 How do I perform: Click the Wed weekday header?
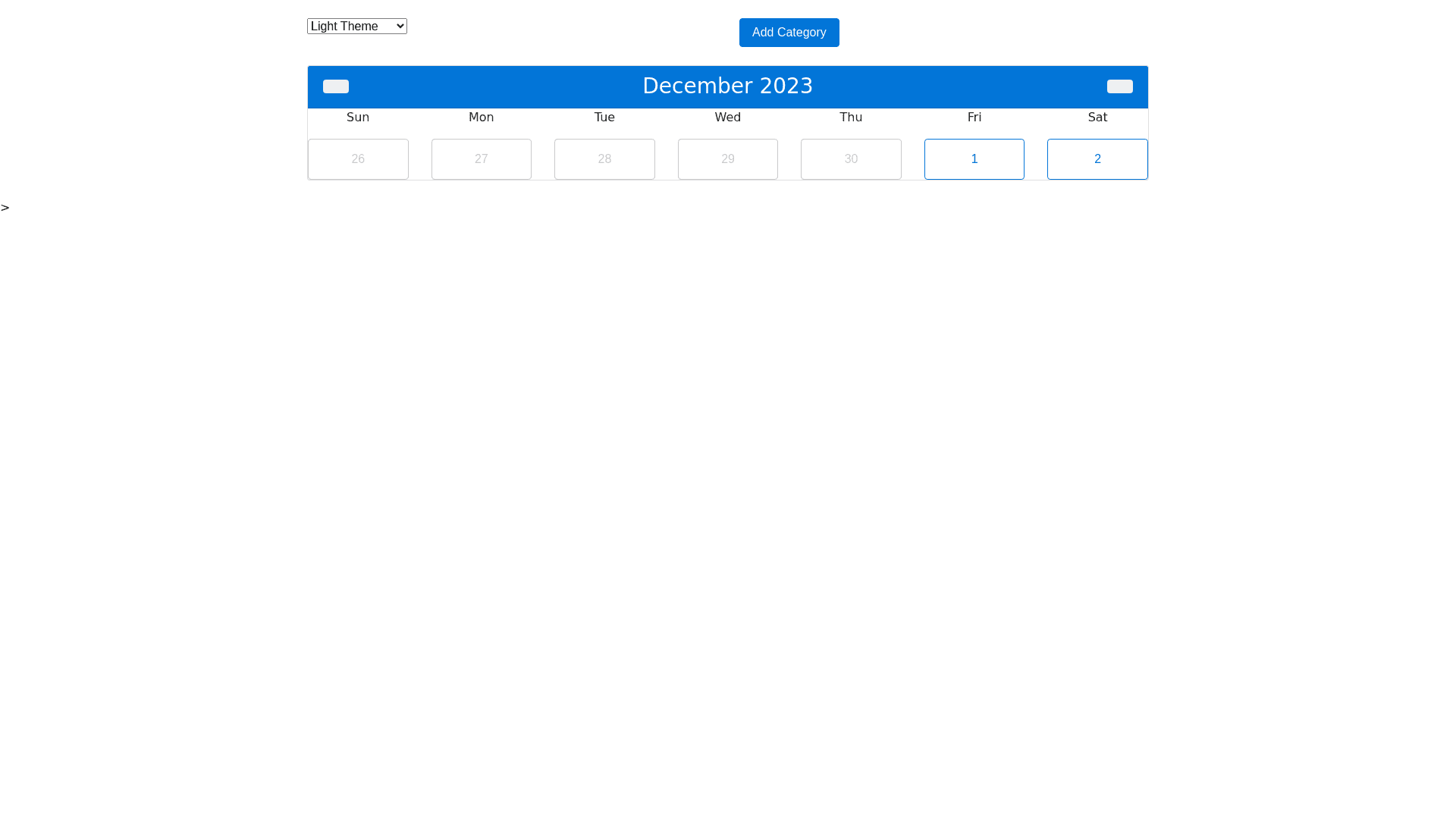727,118
